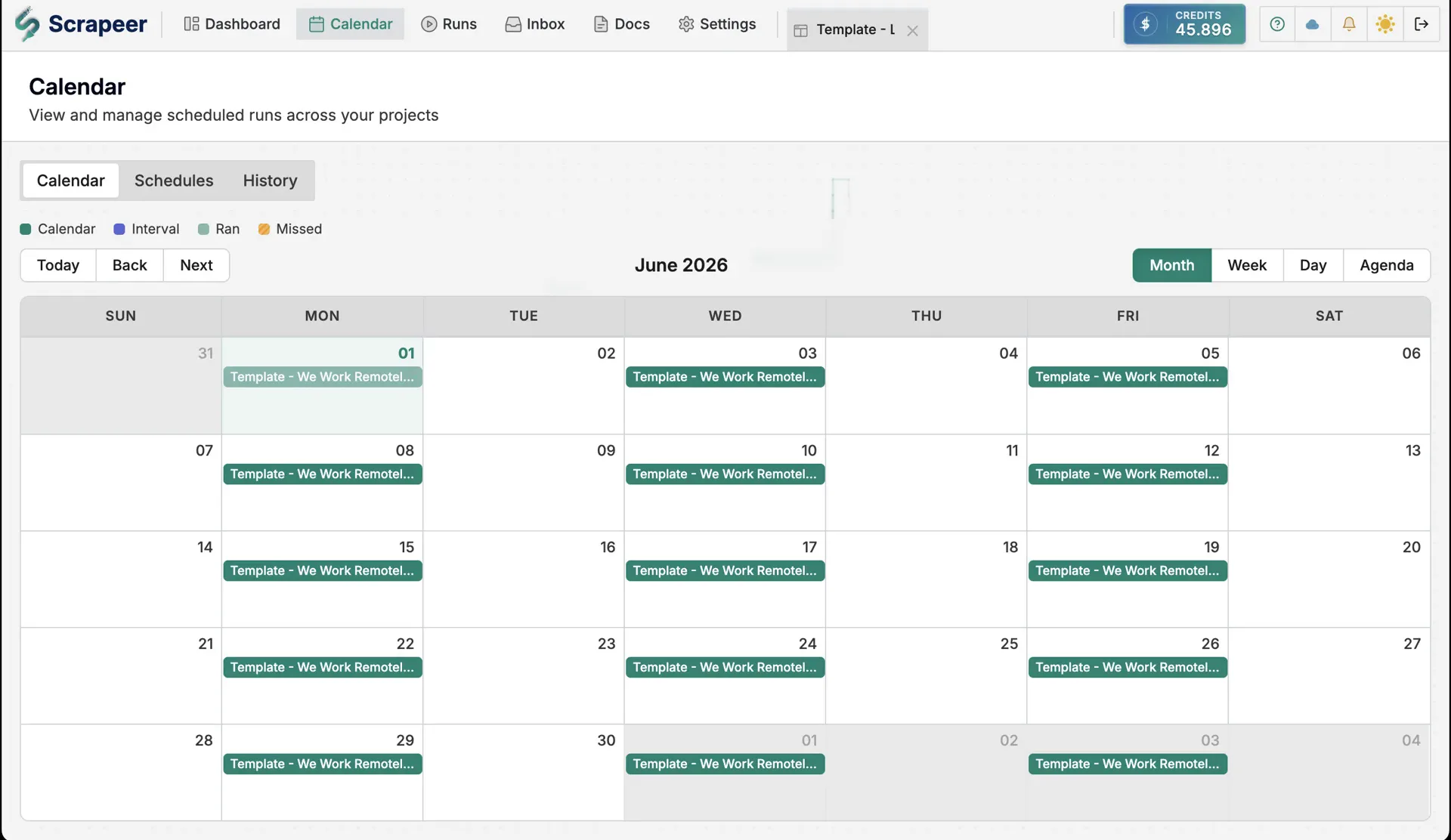Click the green Calendar legend swatch
The width and height of the screenshot is (1451, 840).
[x=25, y=229]
